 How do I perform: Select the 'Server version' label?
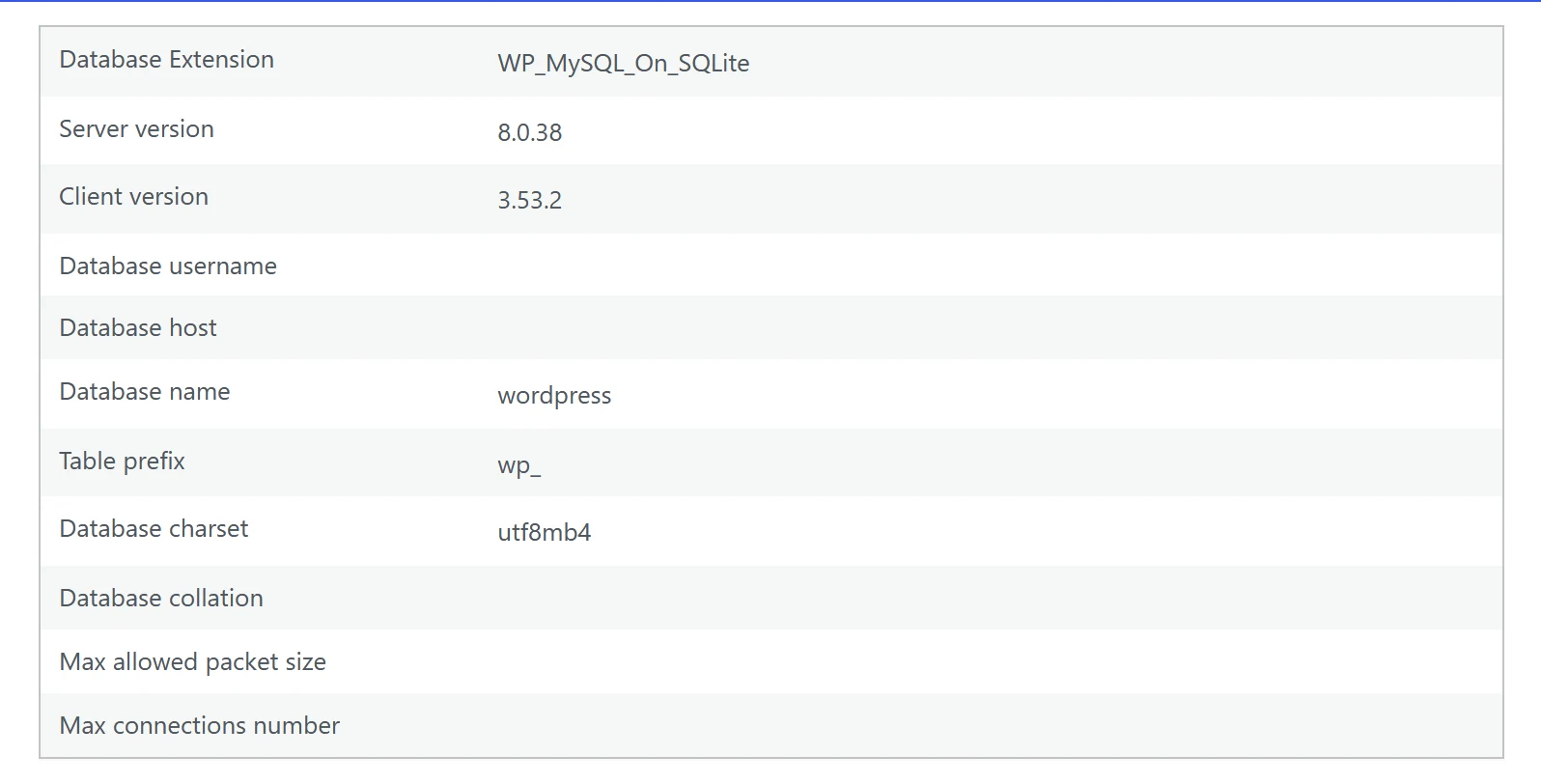[136, 129]
